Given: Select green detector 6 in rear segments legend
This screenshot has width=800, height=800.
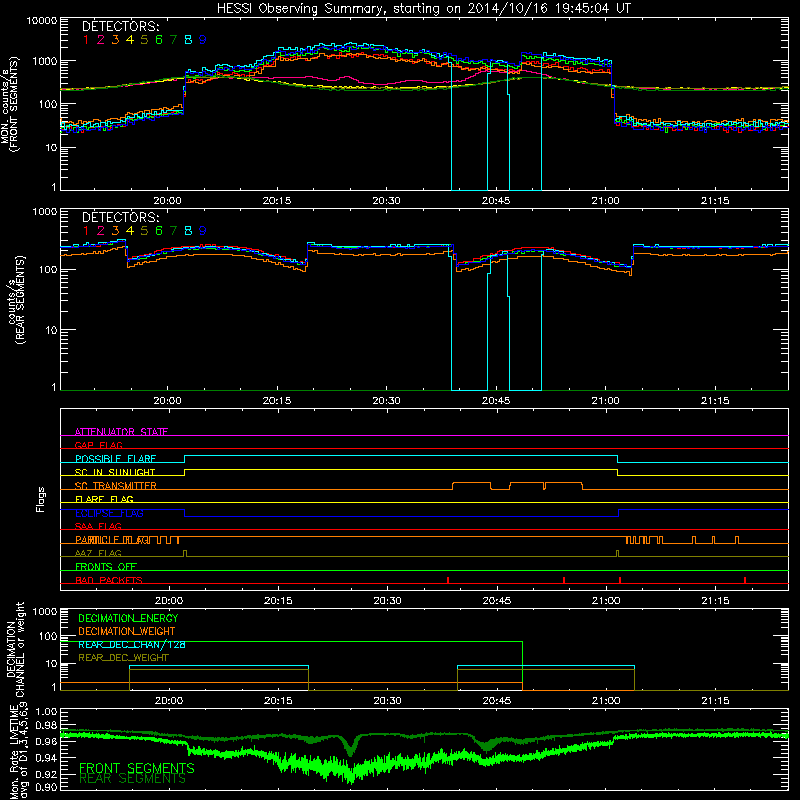Looking at the screenshot, I should tap(159, 231).
